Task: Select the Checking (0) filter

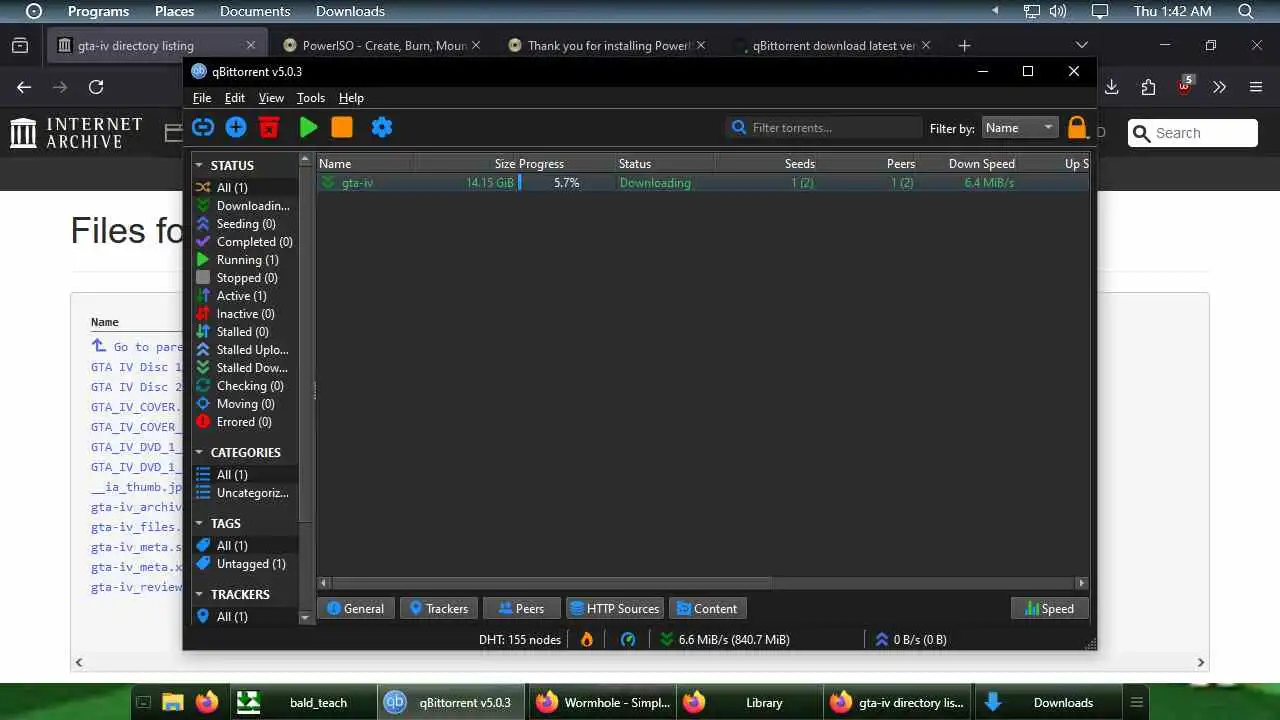Action: (x=244, y=386)
